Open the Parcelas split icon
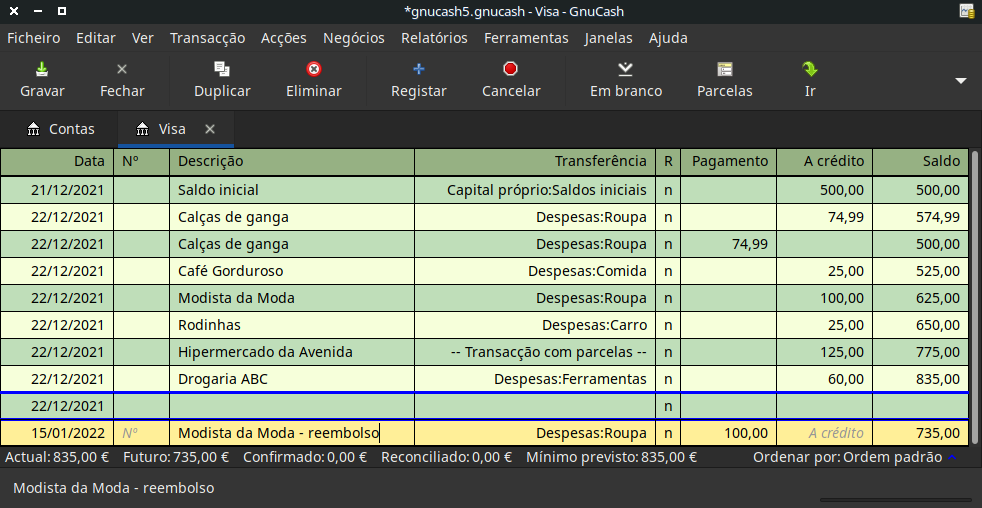 click(725, 69)
